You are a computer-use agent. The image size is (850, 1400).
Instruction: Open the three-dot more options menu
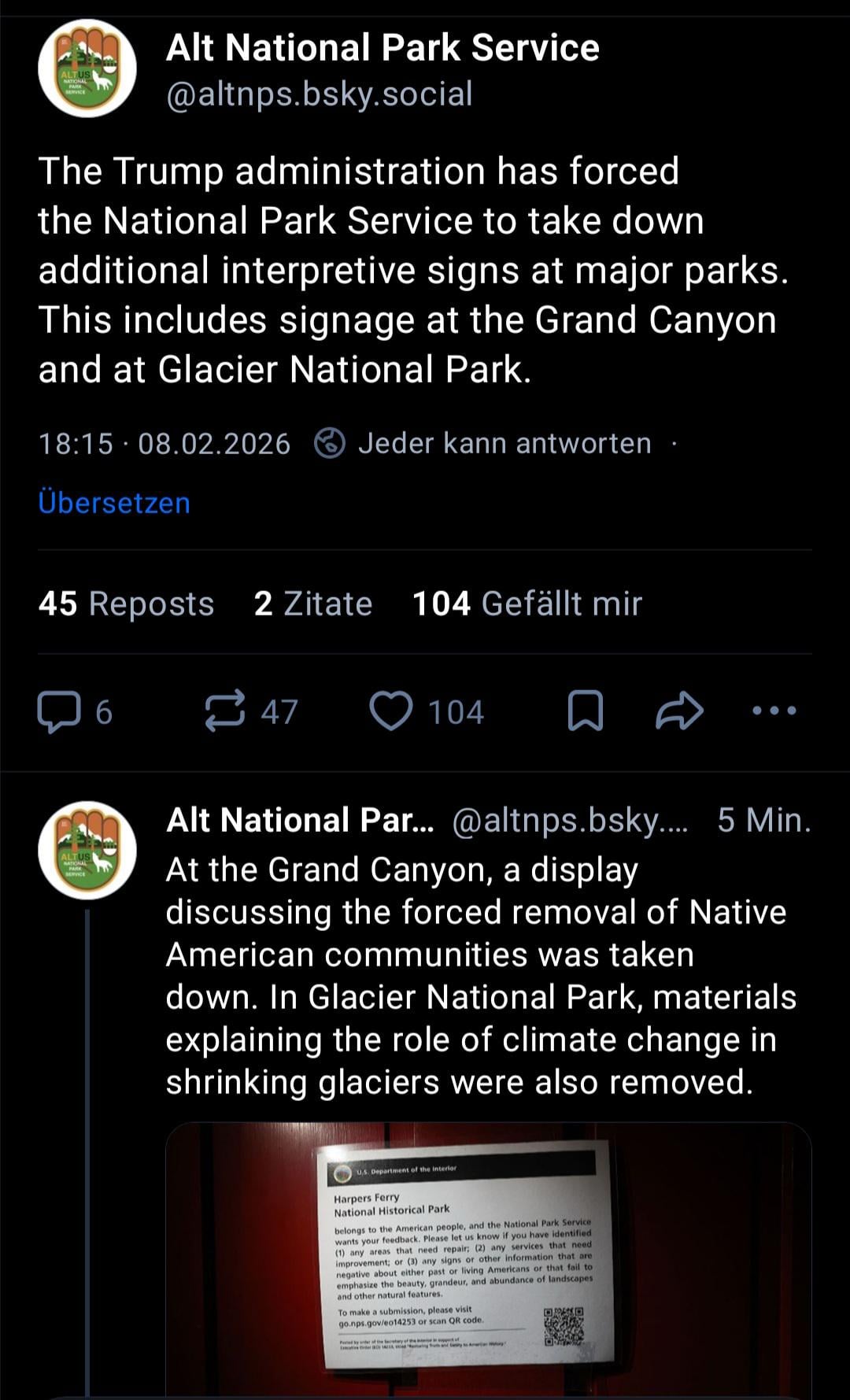point(774,711)
